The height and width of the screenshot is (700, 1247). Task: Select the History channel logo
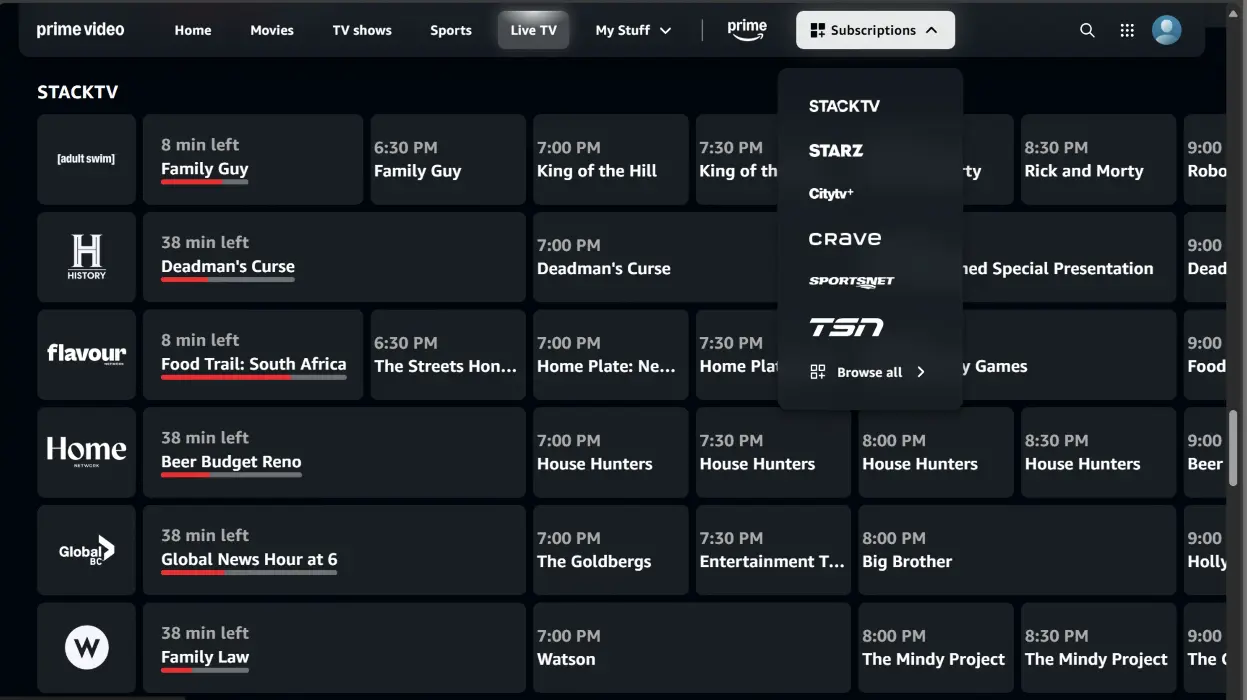click(x=86, y=257)
